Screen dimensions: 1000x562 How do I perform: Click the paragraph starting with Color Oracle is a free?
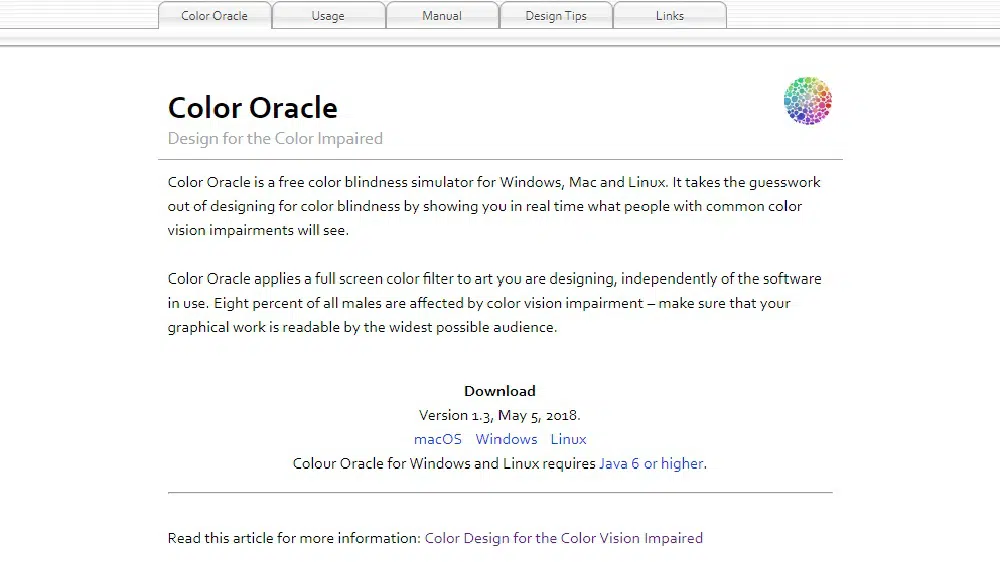(x=494, y=206)
